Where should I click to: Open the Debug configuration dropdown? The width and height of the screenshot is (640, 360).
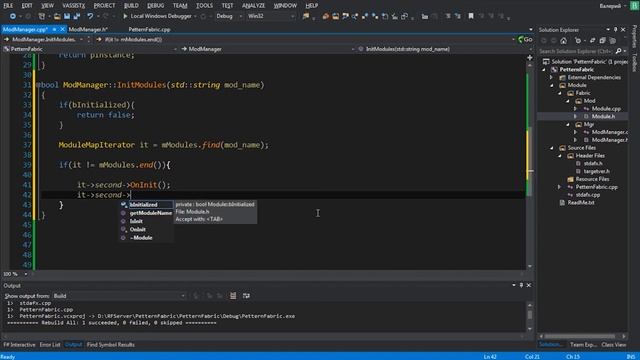(229, 16)
